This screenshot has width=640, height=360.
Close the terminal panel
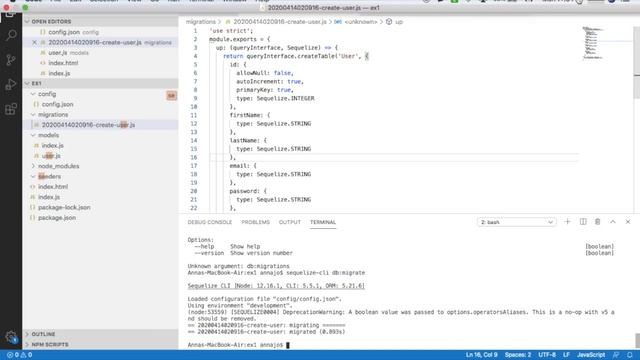click(x=628, y=222)
